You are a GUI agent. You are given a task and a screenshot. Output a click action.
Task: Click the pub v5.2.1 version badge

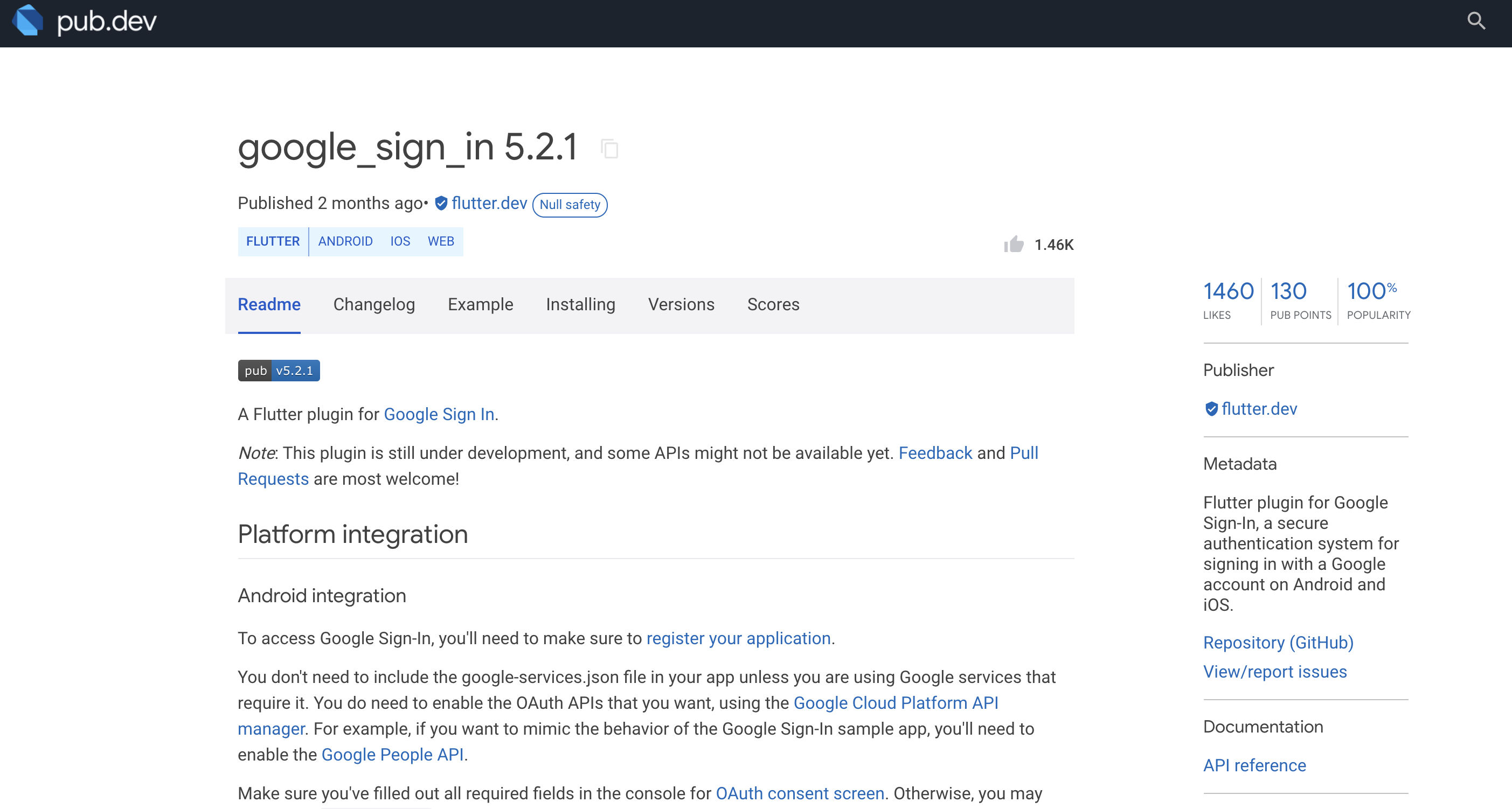click(x=278, y=371)
